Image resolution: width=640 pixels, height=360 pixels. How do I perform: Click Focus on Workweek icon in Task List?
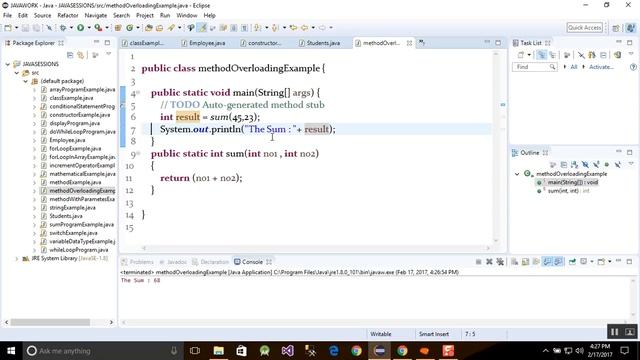567,55
